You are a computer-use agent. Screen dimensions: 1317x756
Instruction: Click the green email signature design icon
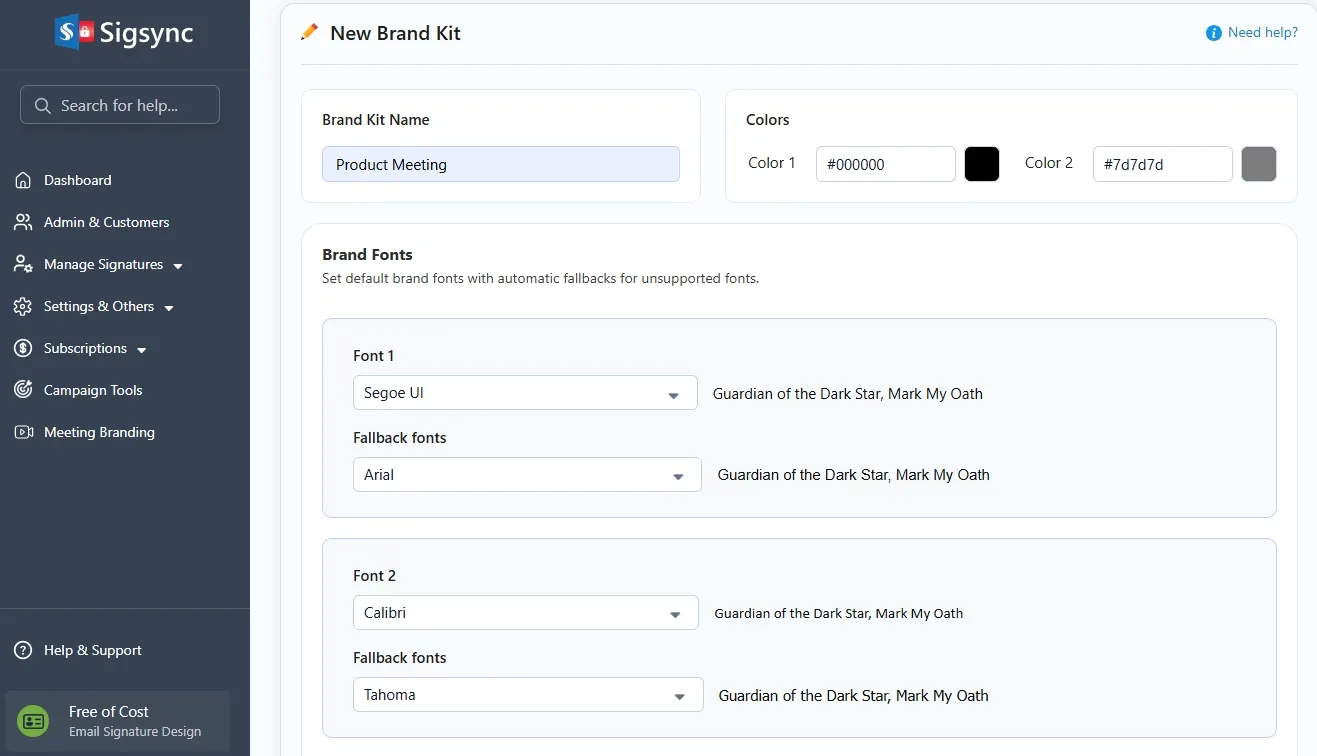[x=34, y=720]
